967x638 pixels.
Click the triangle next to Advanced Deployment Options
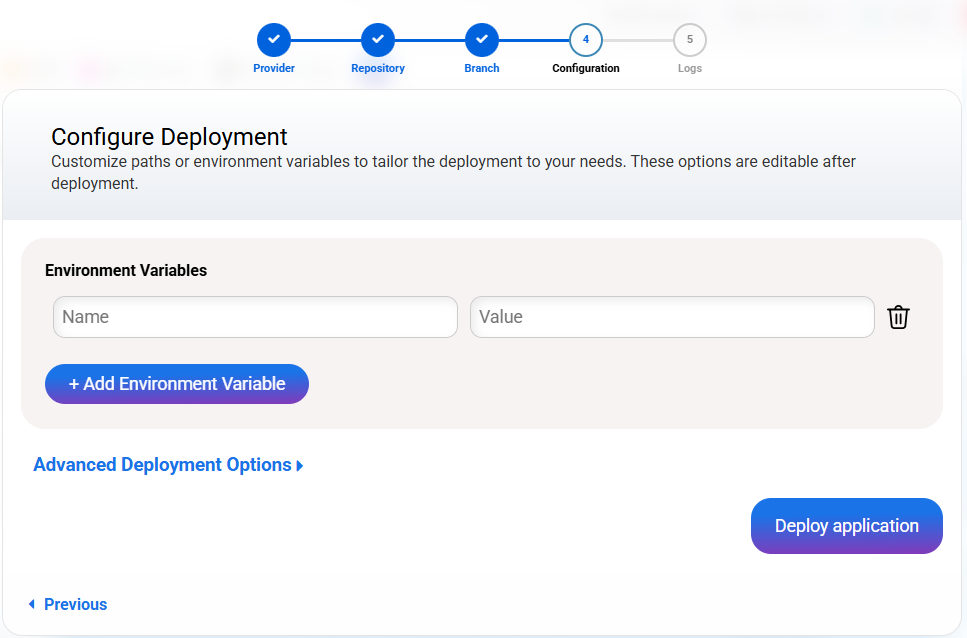300,466
